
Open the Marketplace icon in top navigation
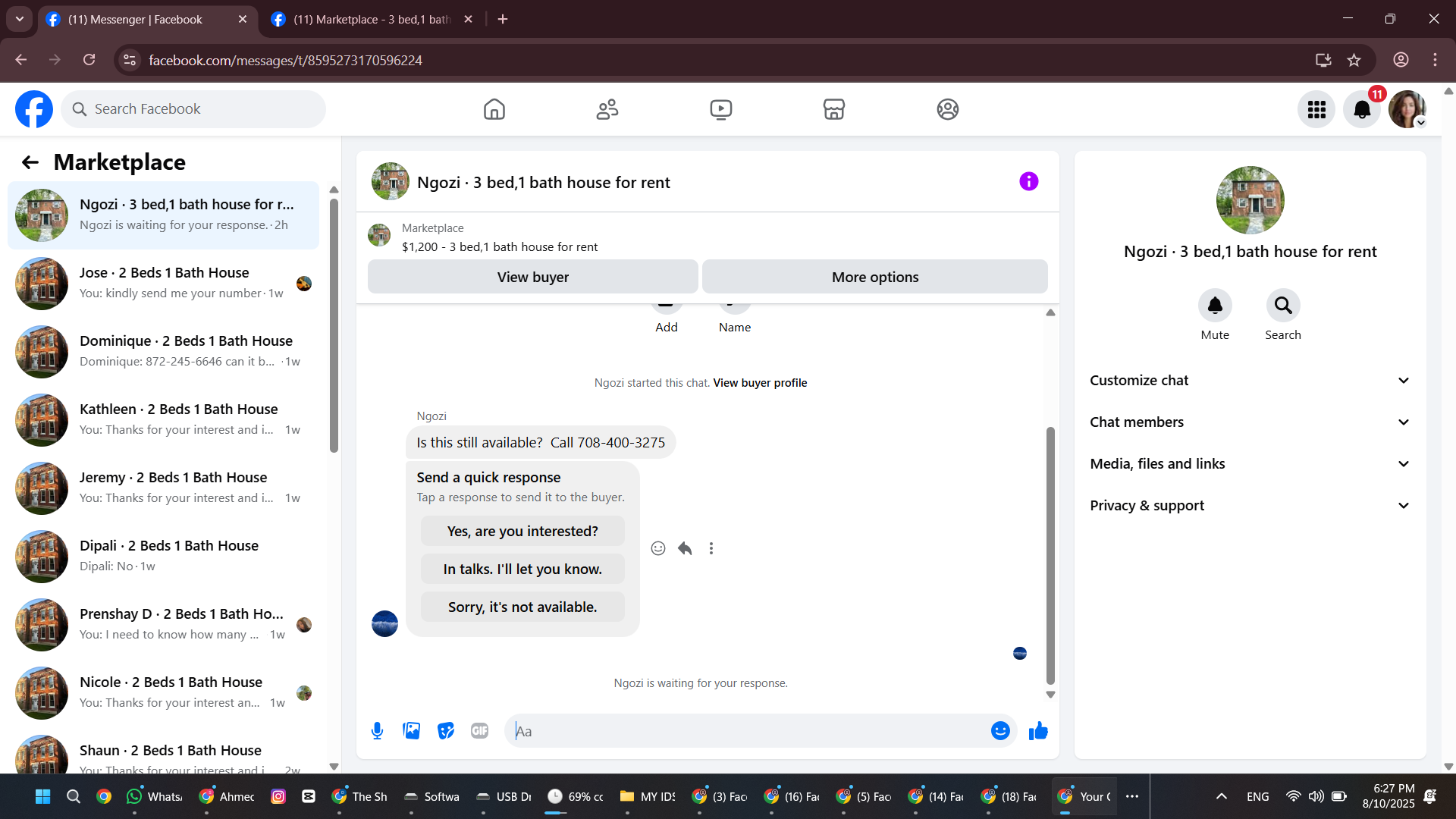pos(833,109)
